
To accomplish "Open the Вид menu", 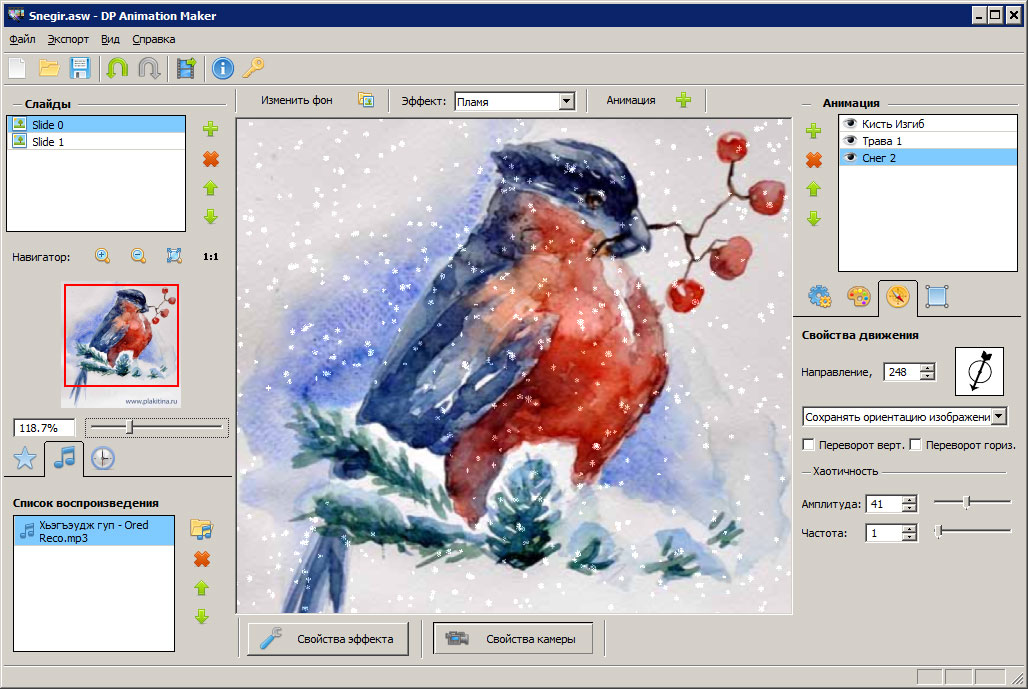I will tap(110, 39).
